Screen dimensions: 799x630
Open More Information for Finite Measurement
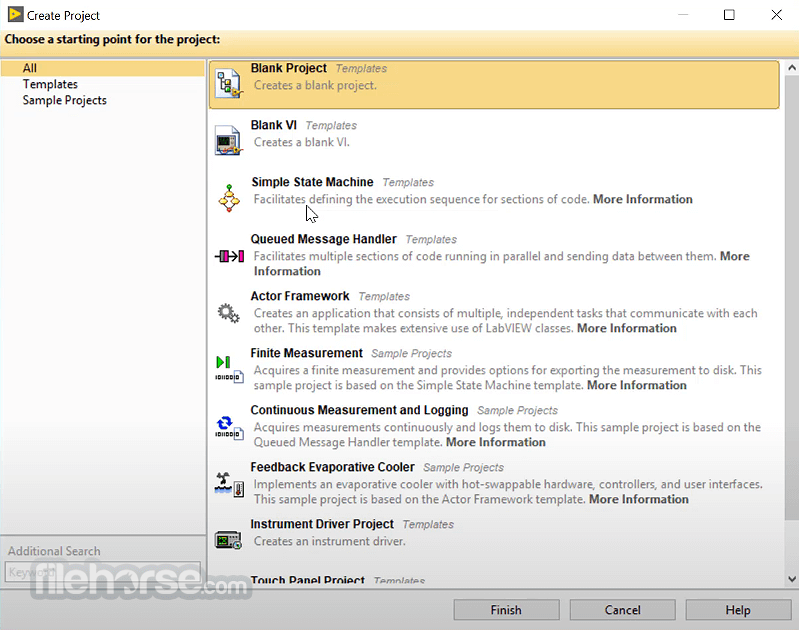coord(636,385)
